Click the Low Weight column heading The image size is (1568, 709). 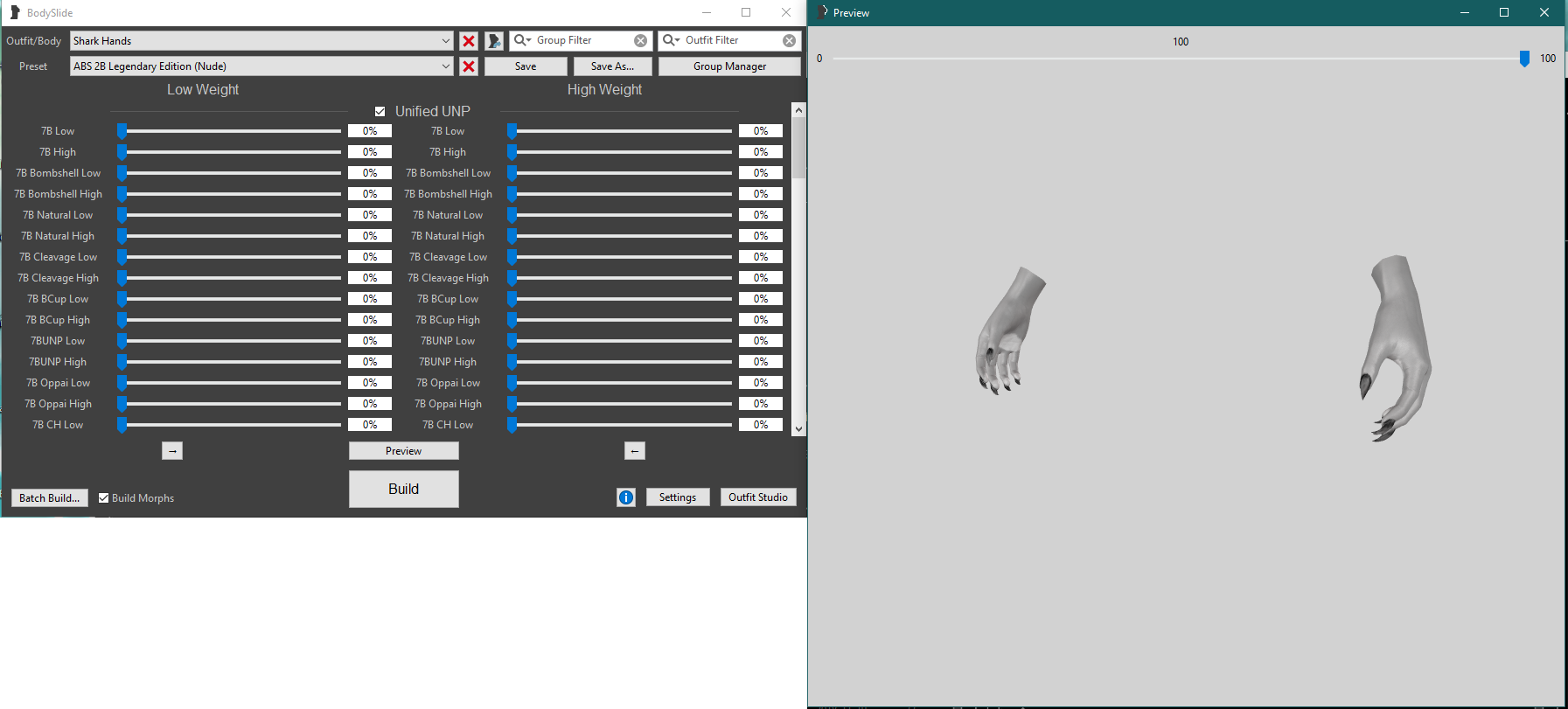[203, 90]
